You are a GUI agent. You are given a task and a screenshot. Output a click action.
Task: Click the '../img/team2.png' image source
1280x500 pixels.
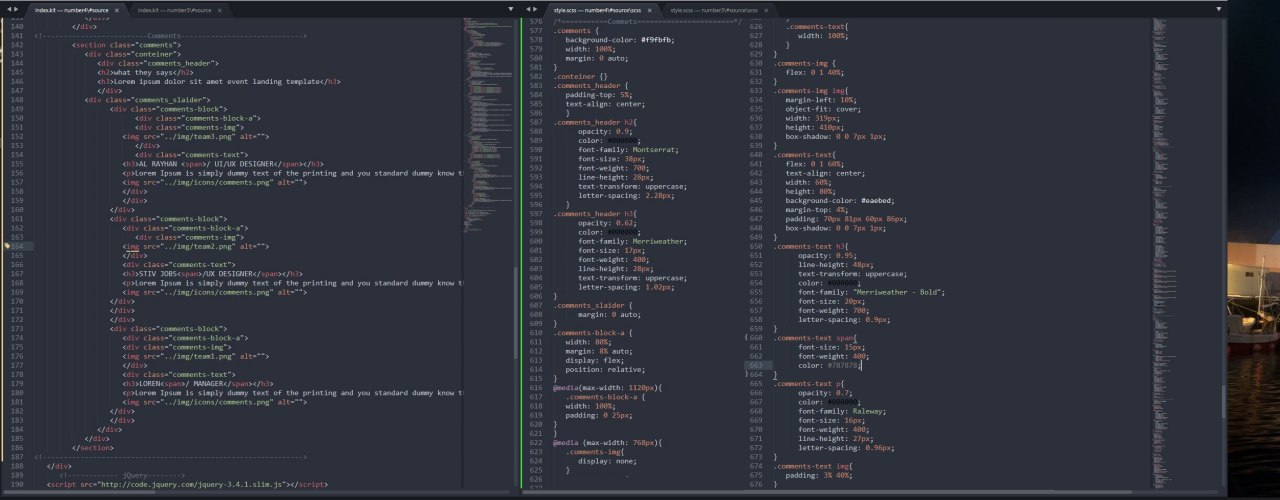click(196, 245)
